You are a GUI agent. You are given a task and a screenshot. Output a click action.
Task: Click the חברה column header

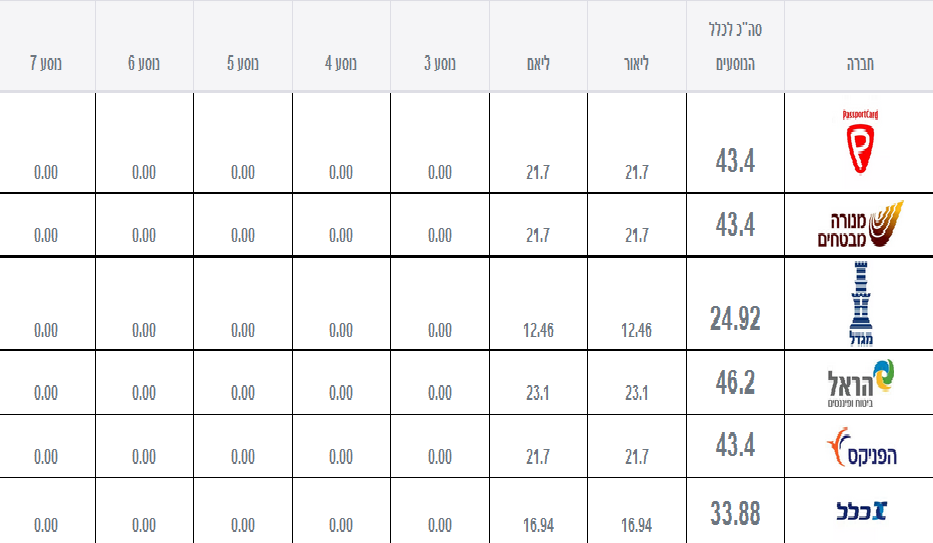click(860, 64)
